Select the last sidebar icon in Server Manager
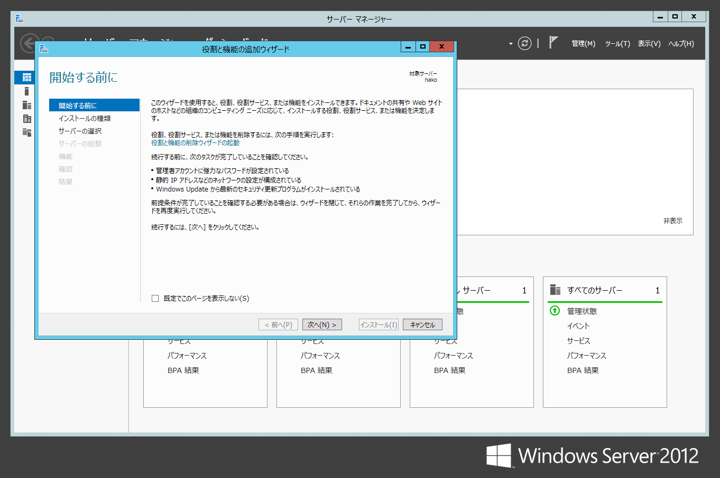This screenshot has height=478, width=720. tap(27, 132)
